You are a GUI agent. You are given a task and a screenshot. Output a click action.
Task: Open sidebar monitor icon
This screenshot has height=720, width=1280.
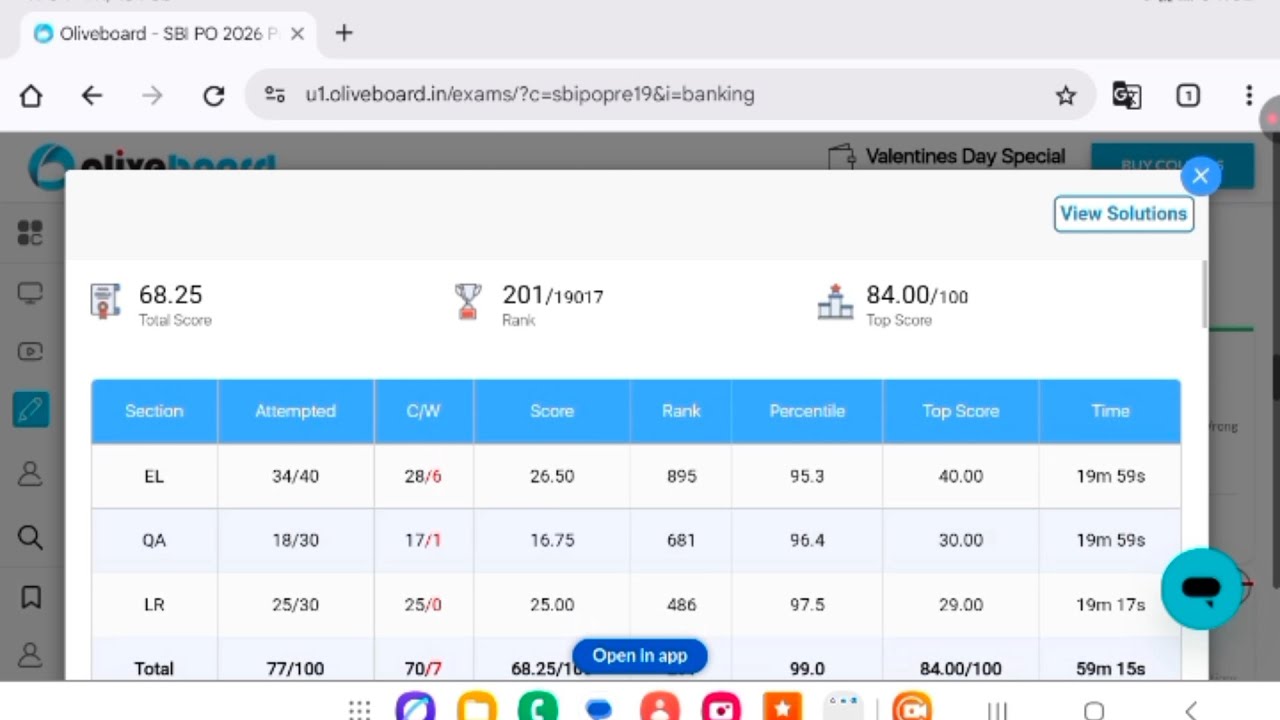[30, 293]
